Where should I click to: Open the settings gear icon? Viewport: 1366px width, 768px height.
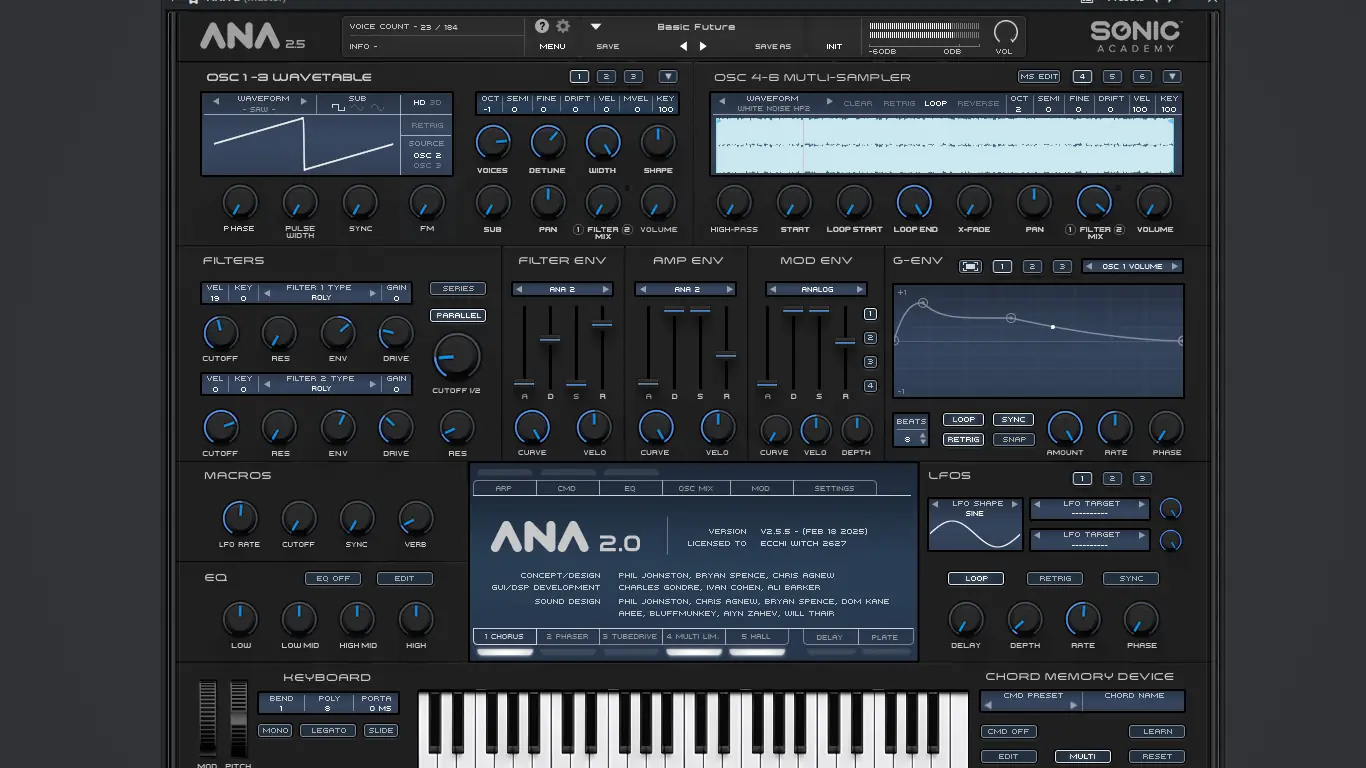(563, 27)
